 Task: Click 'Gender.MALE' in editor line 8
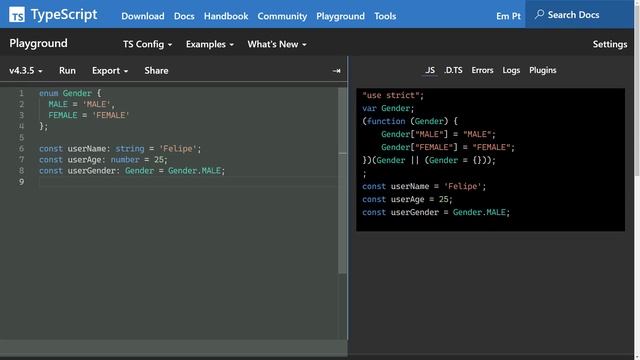pos(195,171)
